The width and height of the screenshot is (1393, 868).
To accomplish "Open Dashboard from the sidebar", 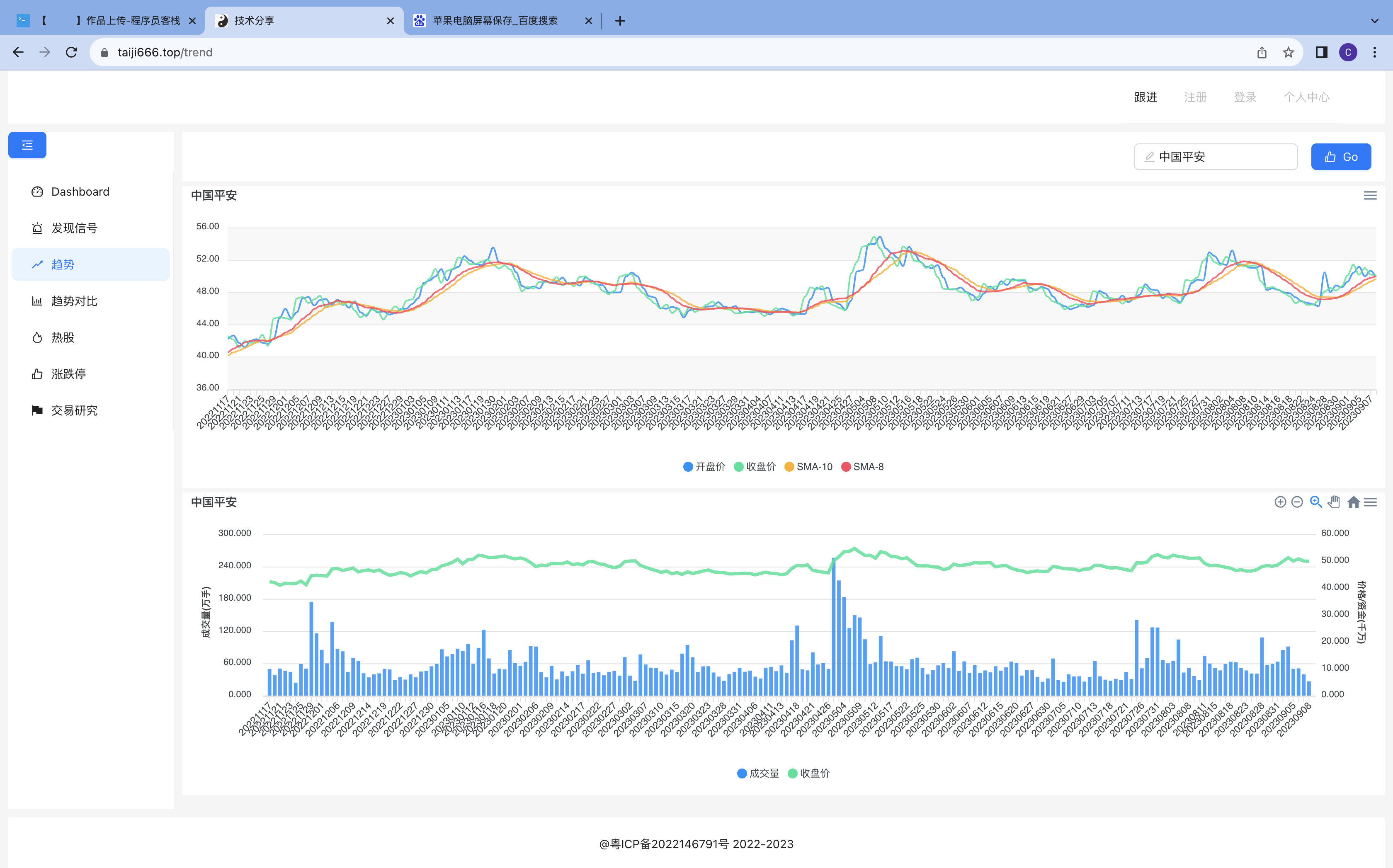I will pyautogui.click(x=91, y=192).
